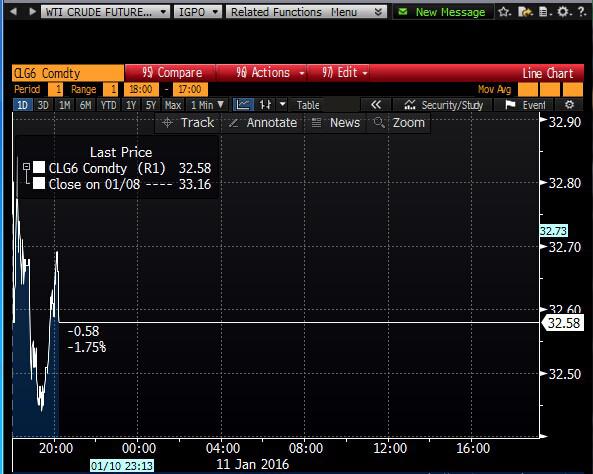Click the envelope icon beside New Message
This screenshot has width=593, height=474.
[403, 12]
